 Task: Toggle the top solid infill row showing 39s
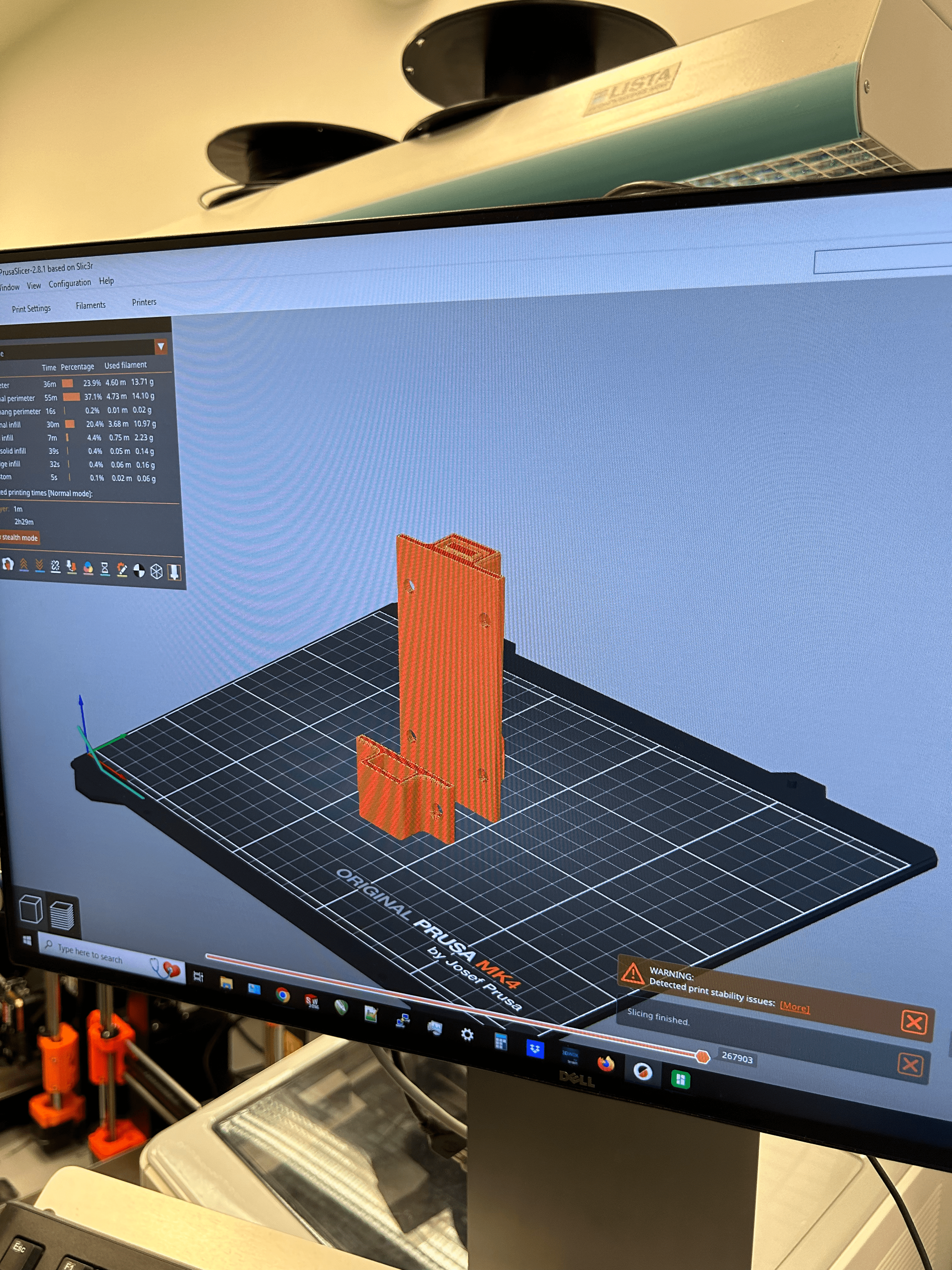[x=77, y=451]
